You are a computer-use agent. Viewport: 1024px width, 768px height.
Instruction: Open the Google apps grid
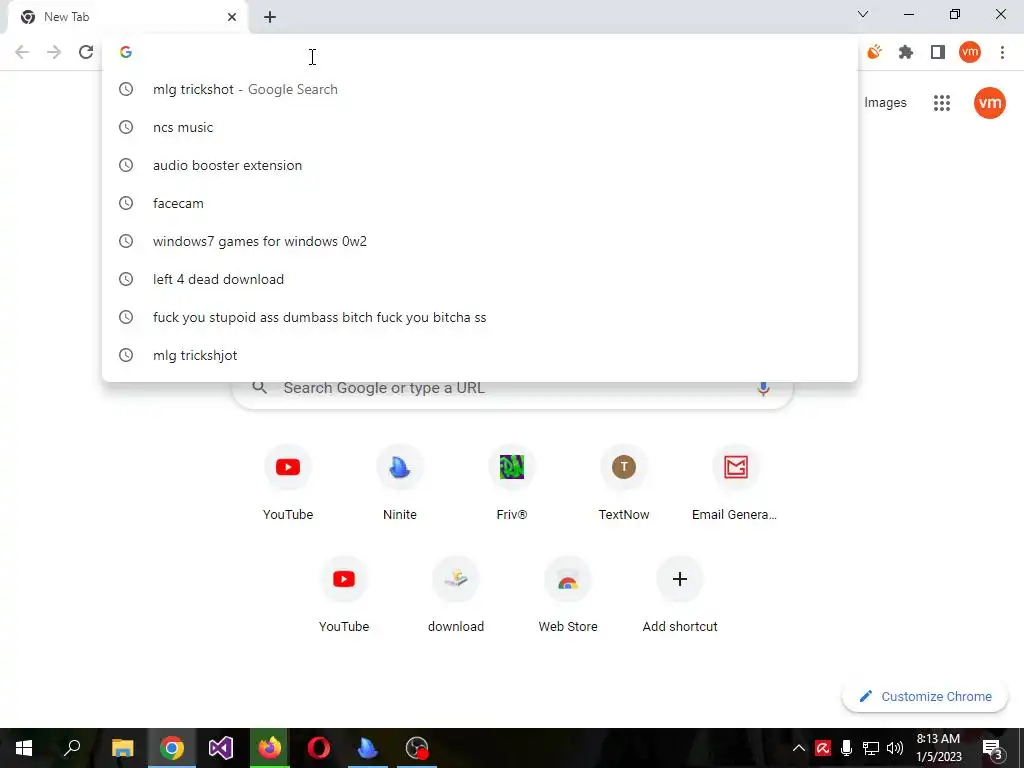coord(942,103)
